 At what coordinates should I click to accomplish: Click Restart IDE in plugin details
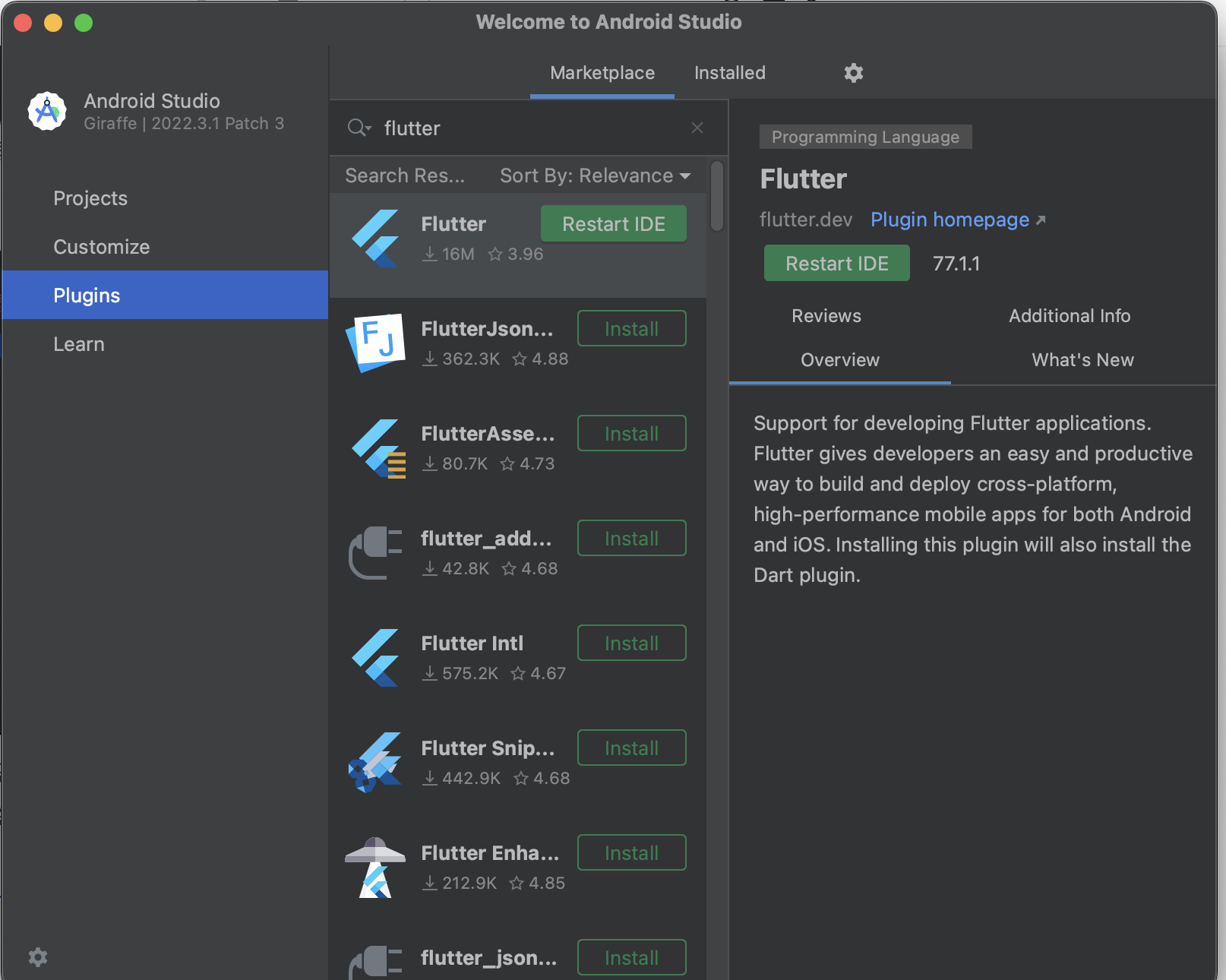coord(837,264)
